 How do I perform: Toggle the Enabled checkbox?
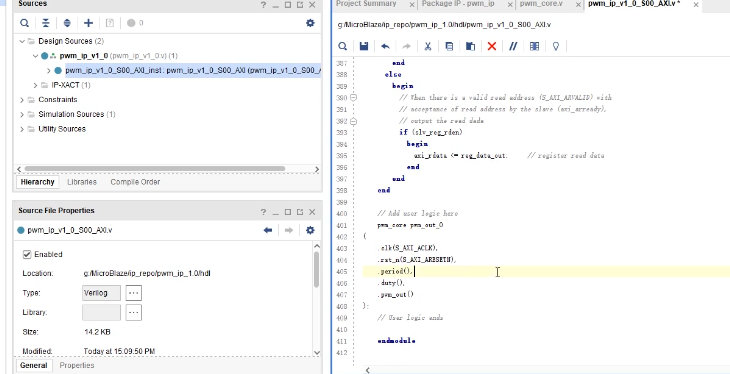tap(27, 254)
